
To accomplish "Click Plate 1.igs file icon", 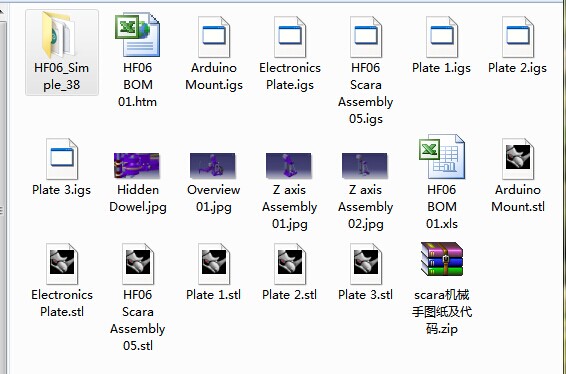I will 442,37.
